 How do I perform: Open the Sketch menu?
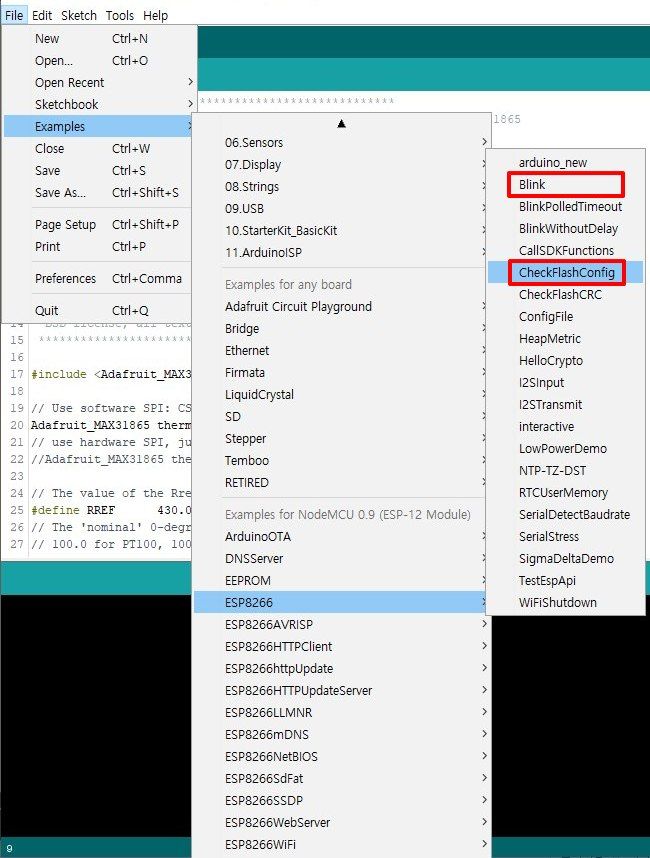point(79,15)
